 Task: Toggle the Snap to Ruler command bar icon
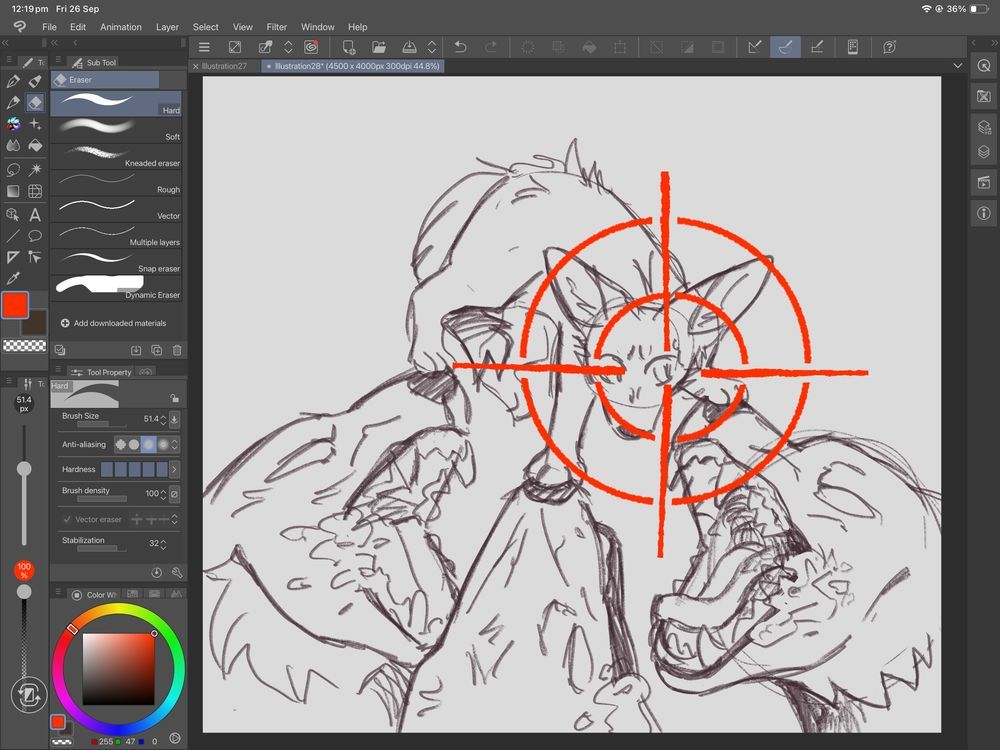pyautogui.click(x=754, y=47)
